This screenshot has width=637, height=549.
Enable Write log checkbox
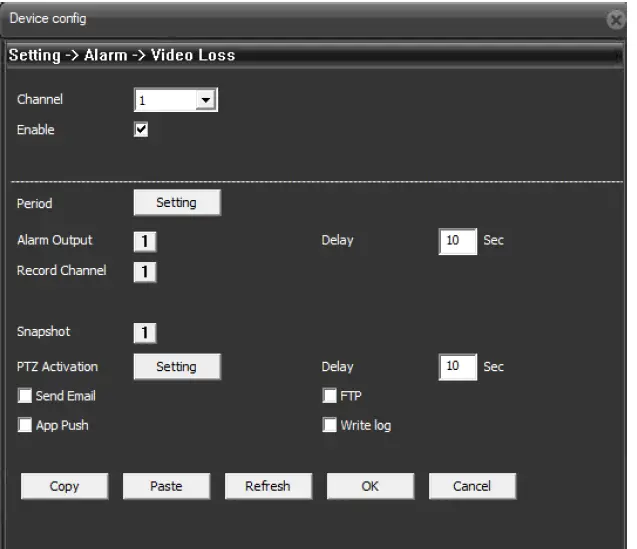(329, 425)
